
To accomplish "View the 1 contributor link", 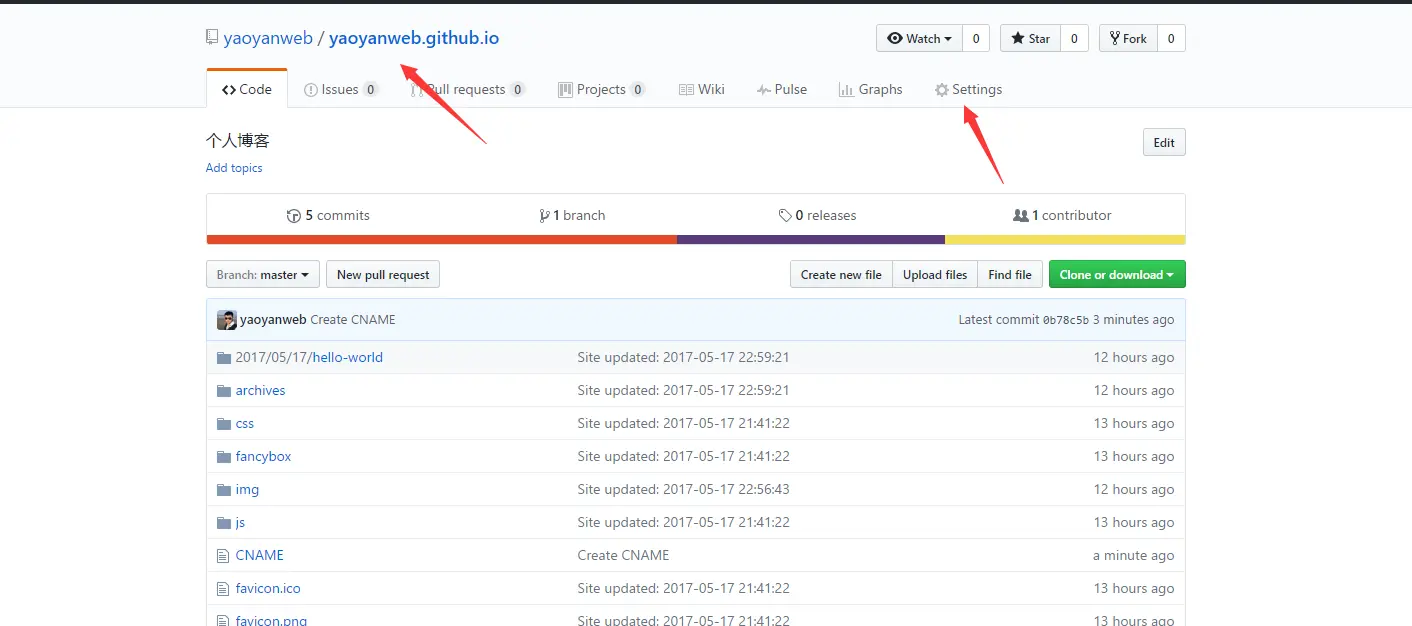I will coord(1062,215).
